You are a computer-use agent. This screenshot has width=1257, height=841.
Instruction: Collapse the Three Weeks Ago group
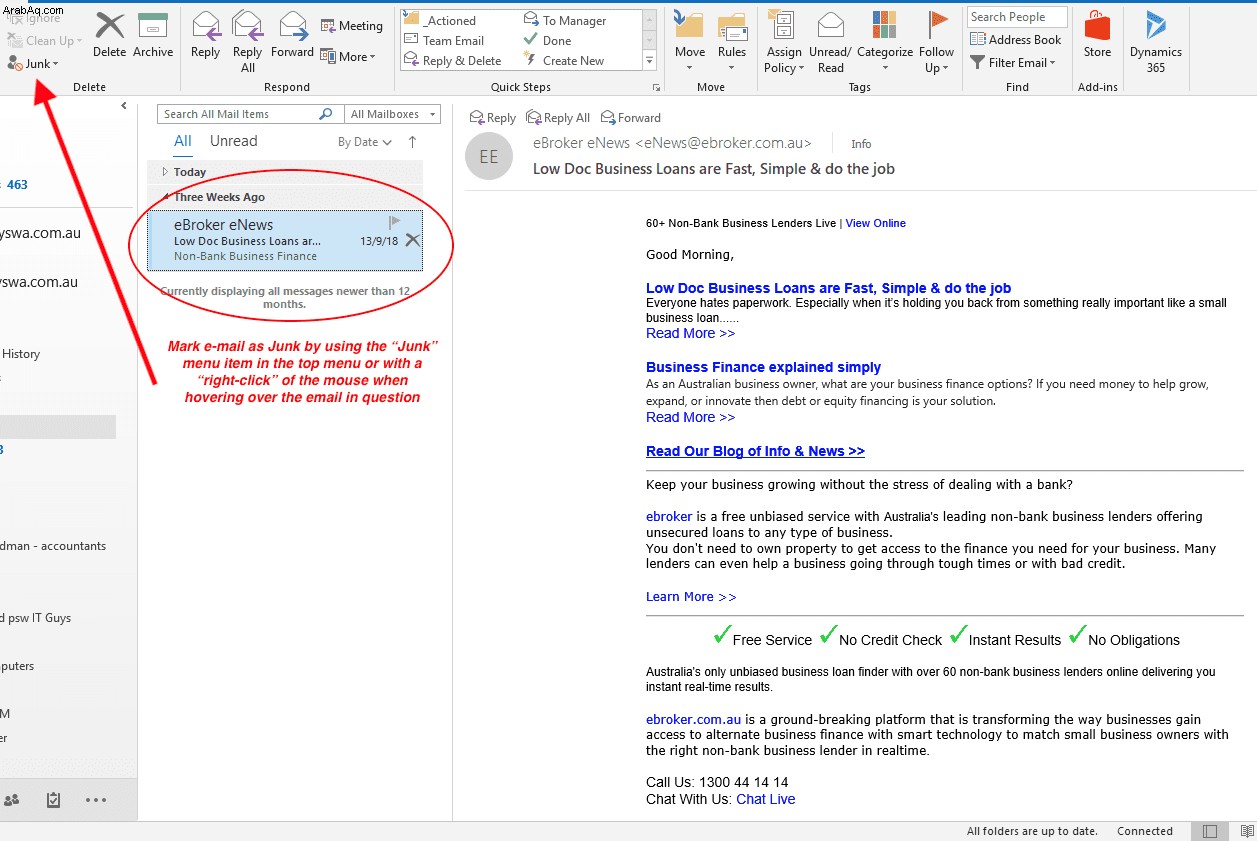166,197
